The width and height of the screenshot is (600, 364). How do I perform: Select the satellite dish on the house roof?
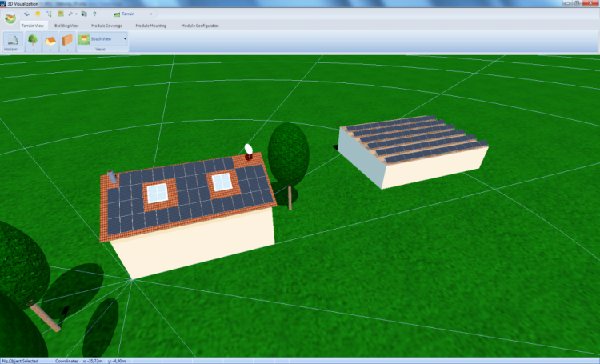(248, 150)
